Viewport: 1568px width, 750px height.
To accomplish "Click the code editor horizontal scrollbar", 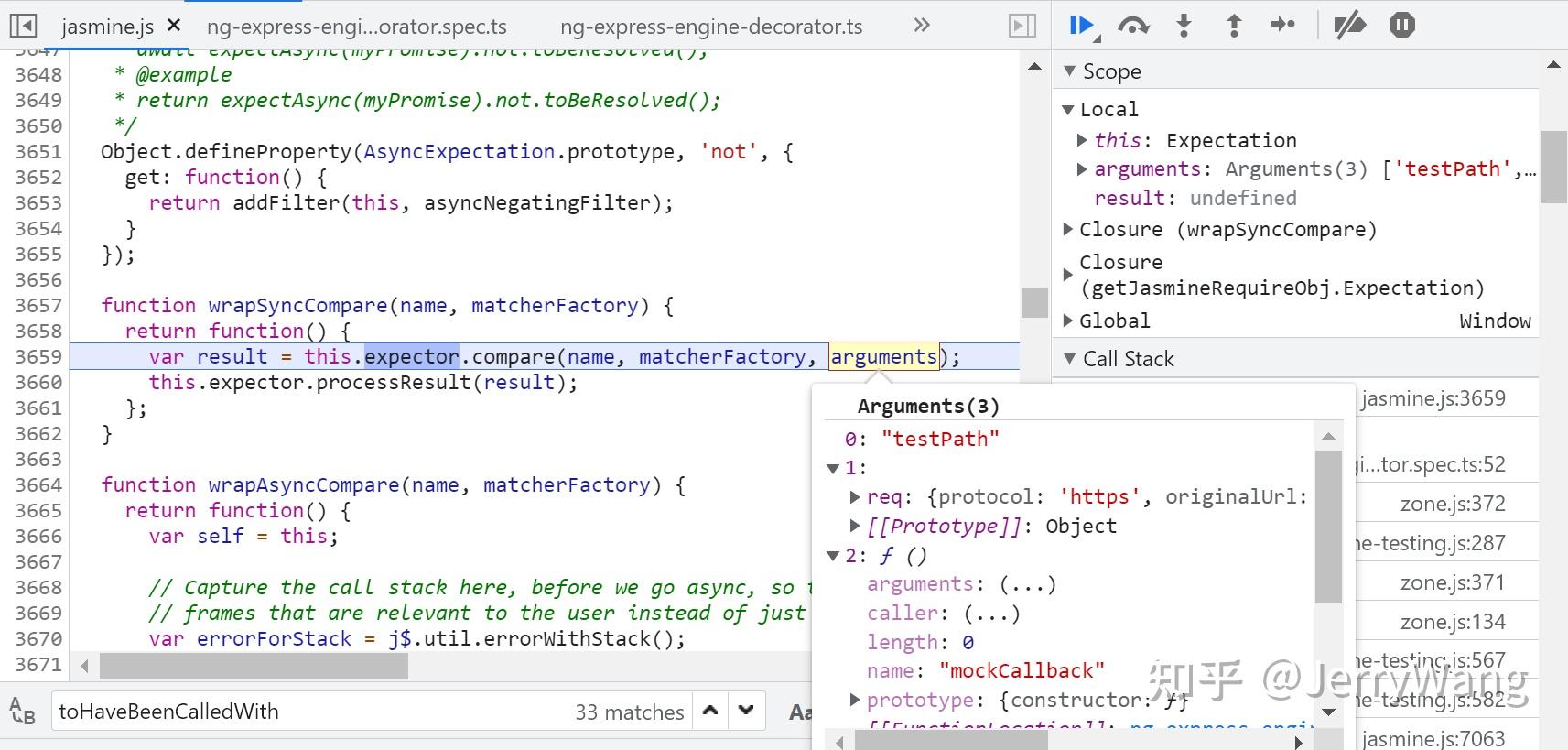I will [254, 667].
